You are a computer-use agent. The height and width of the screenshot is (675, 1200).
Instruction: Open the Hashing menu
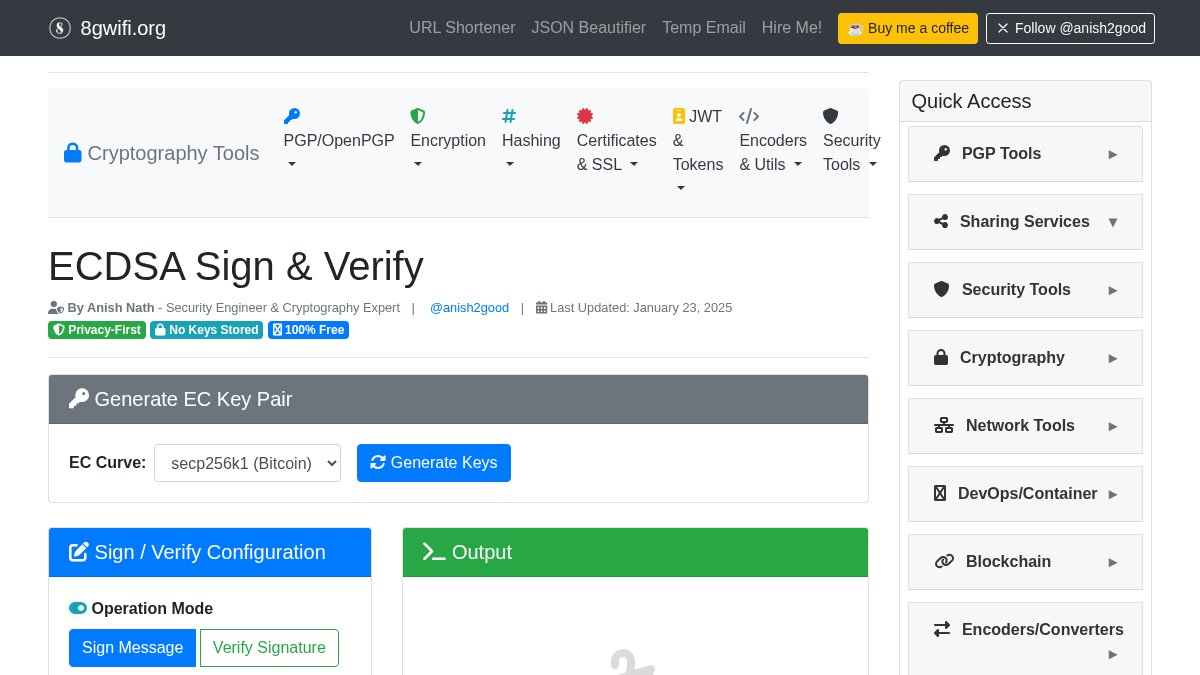(x=531, y=141)
